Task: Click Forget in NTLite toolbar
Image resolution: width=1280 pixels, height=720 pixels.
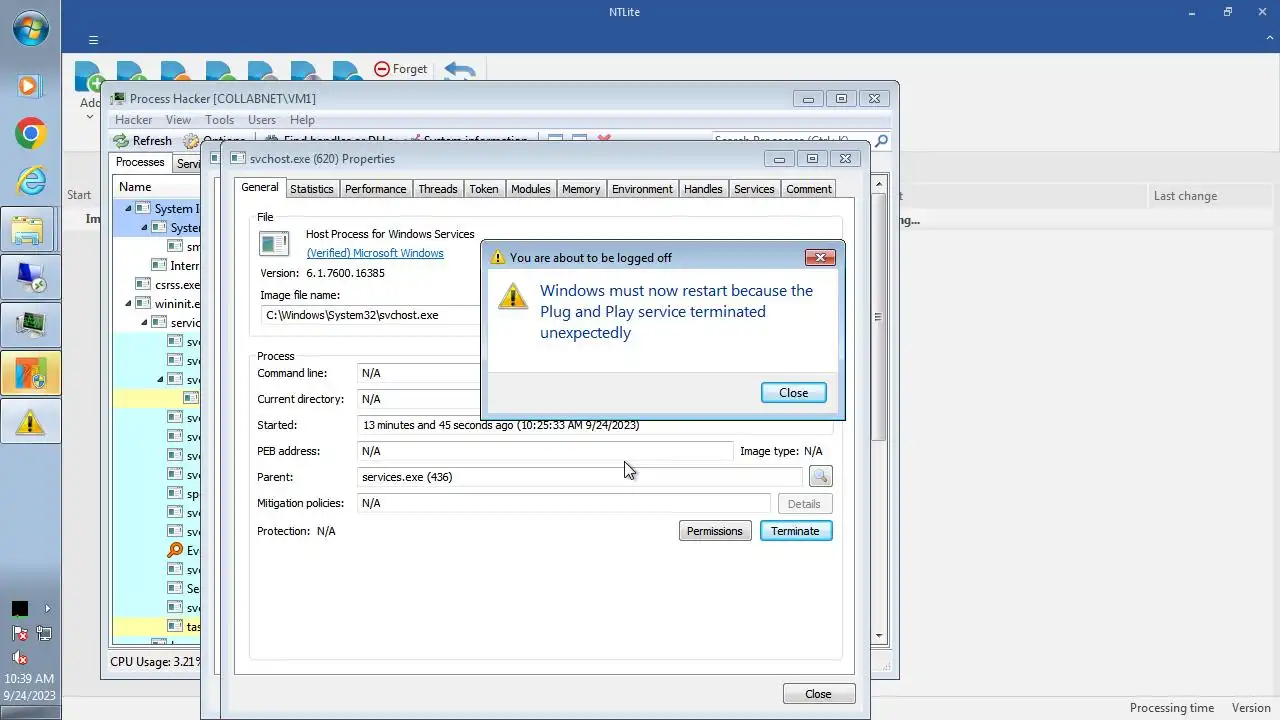Action: click(401, 69)
